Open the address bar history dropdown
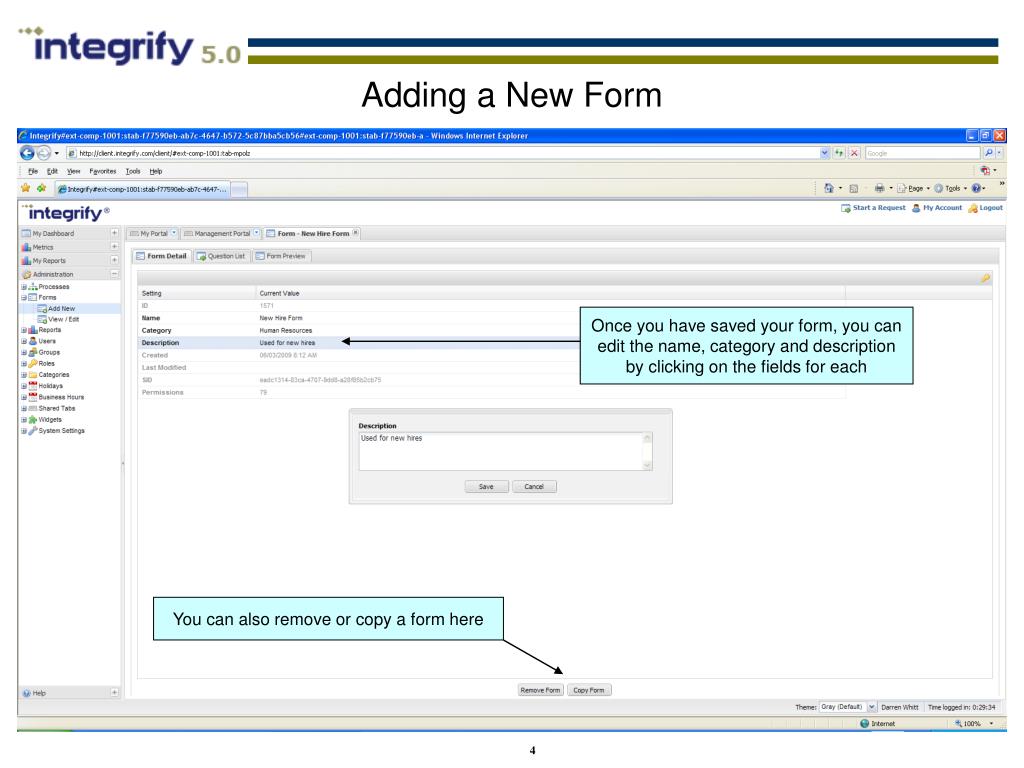Viewport: 1024px width, 768px height. (x=824, y=153)
